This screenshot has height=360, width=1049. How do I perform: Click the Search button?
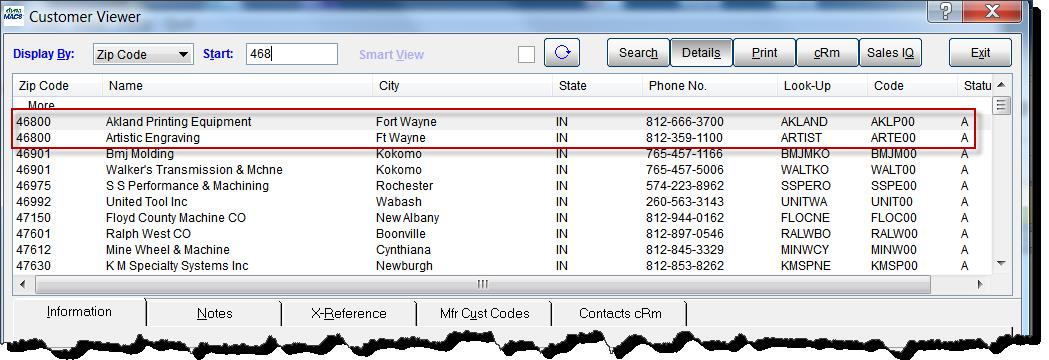(638, 53)
